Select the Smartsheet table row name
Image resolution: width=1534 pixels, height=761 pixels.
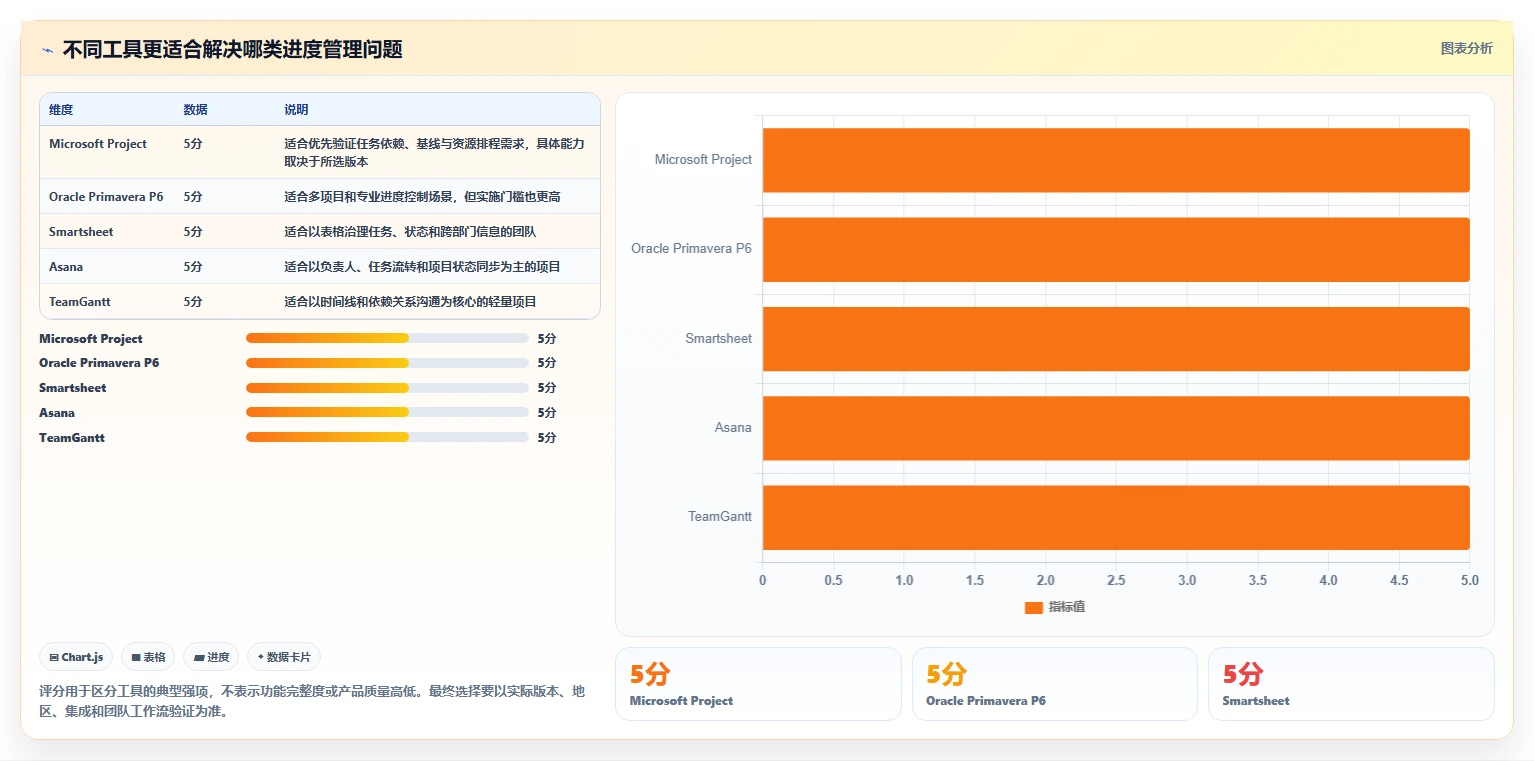pos(81,232)
